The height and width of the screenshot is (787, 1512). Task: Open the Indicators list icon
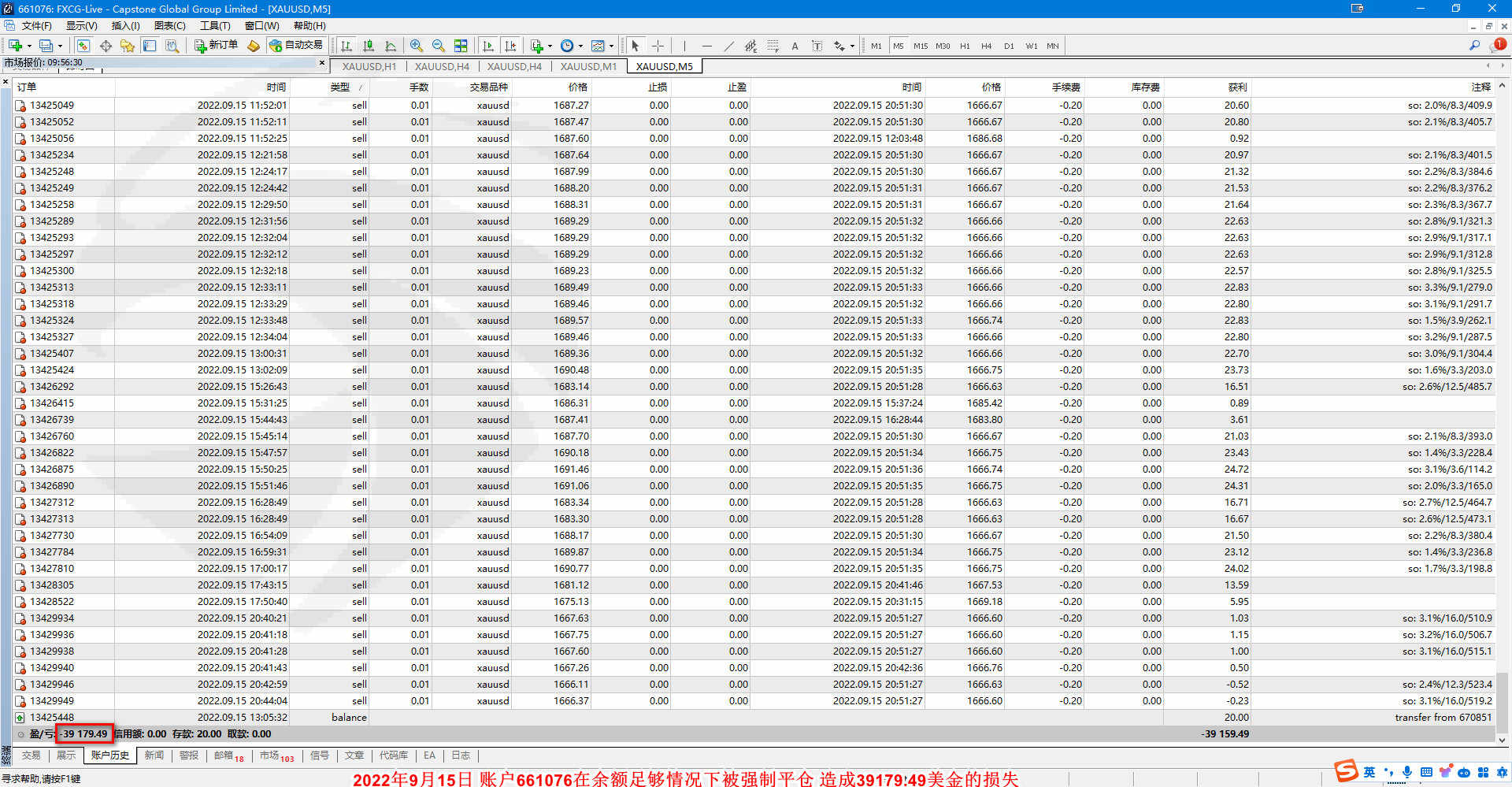click(537, 46)
